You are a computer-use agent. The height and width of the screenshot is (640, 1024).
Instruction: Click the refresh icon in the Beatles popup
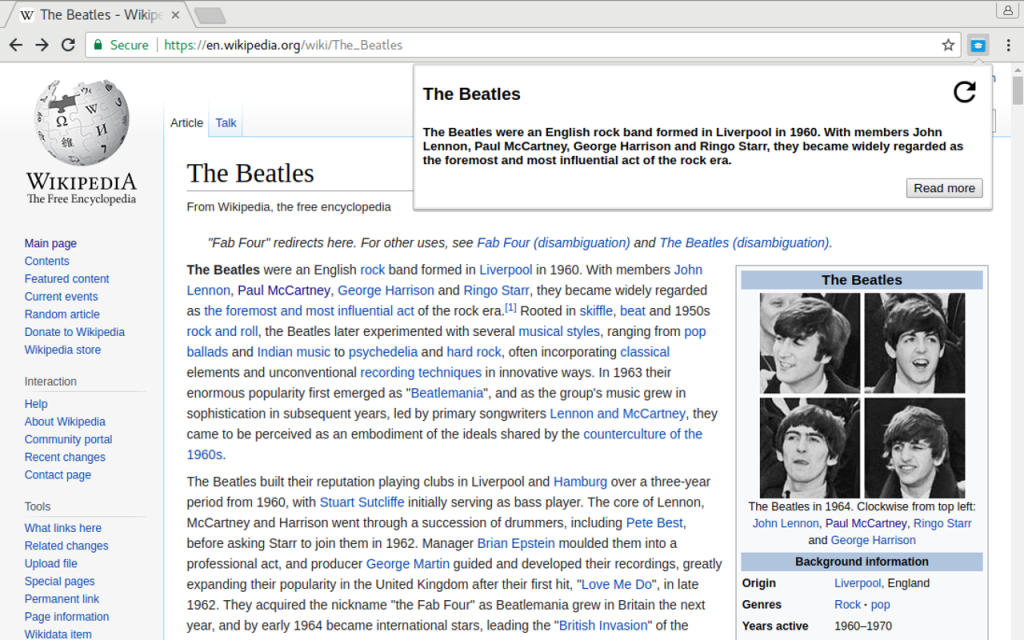[965, 92]
